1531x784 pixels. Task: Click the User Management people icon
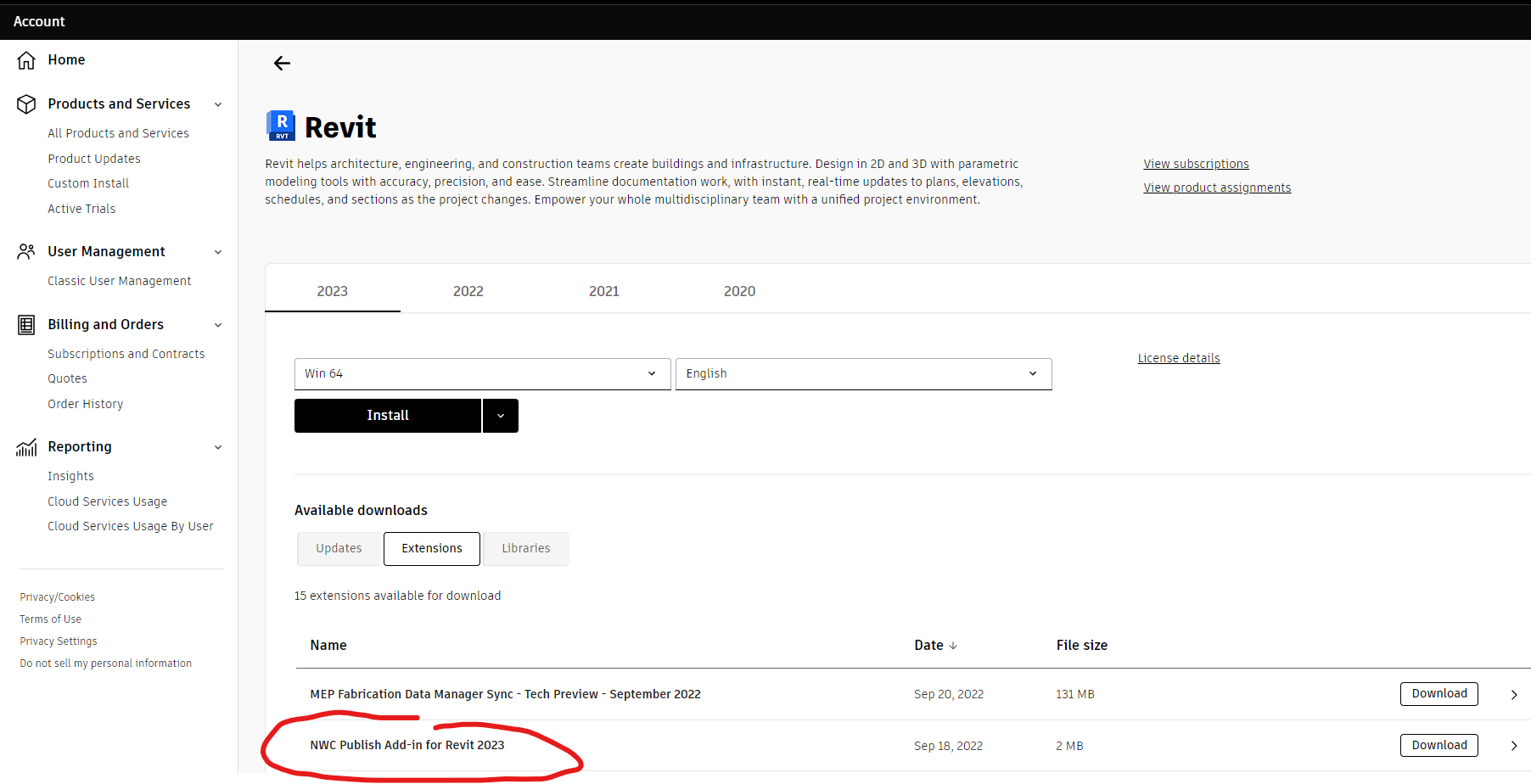[25, 251]
